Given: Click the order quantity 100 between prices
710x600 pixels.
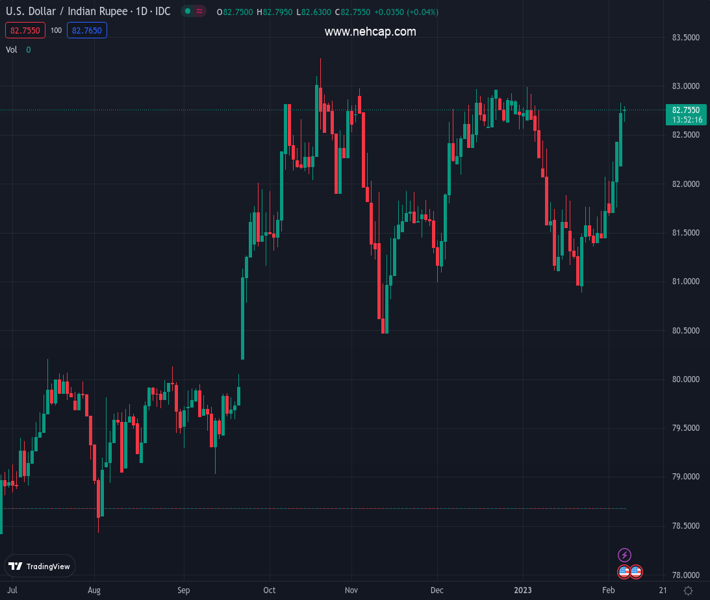Looking at the screenshot, I should tap(56, 31).
